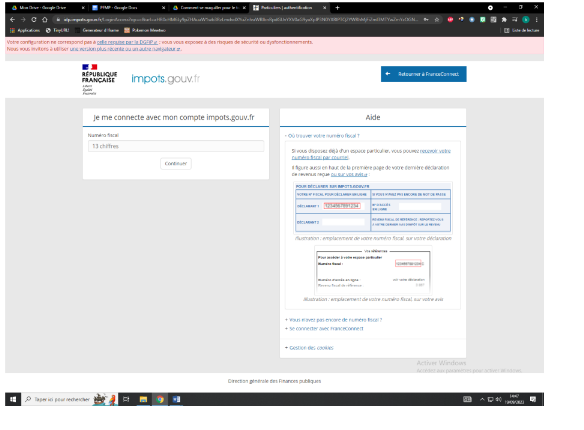The height and width of the screenshot is (430, 584).
Task: Click the touch keyboard icon in system tray
Action: pos(467,399)
